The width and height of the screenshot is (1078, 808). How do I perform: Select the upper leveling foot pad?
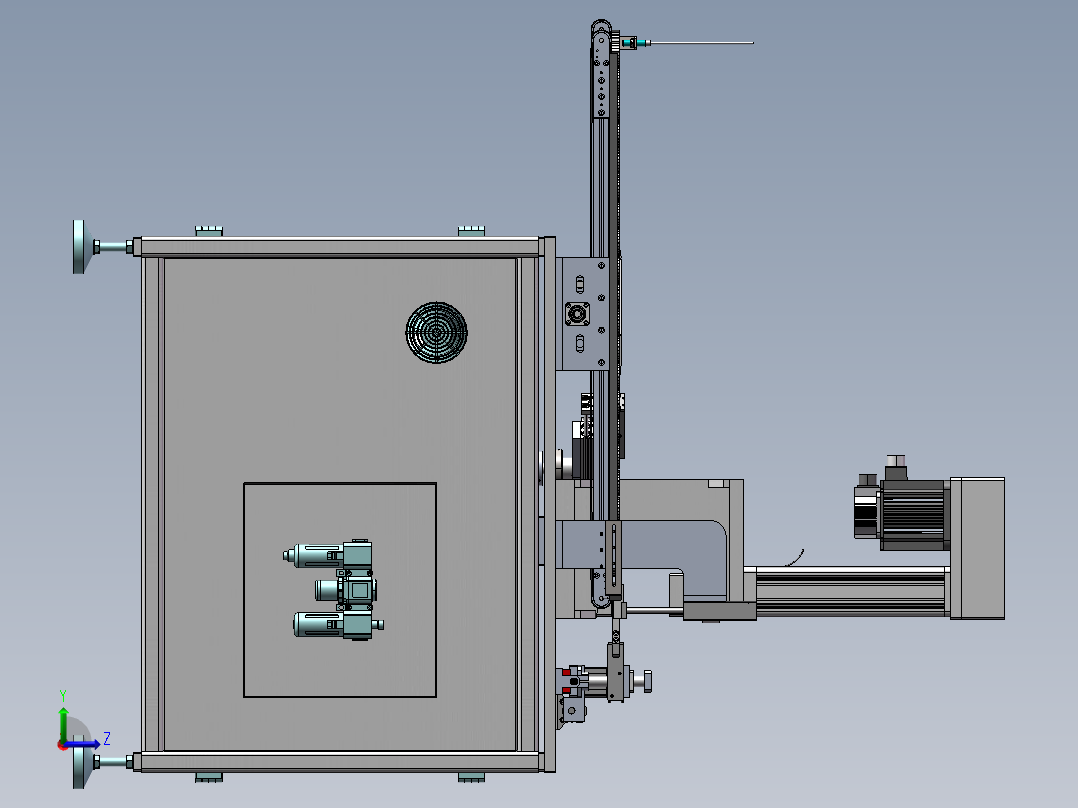79,247
